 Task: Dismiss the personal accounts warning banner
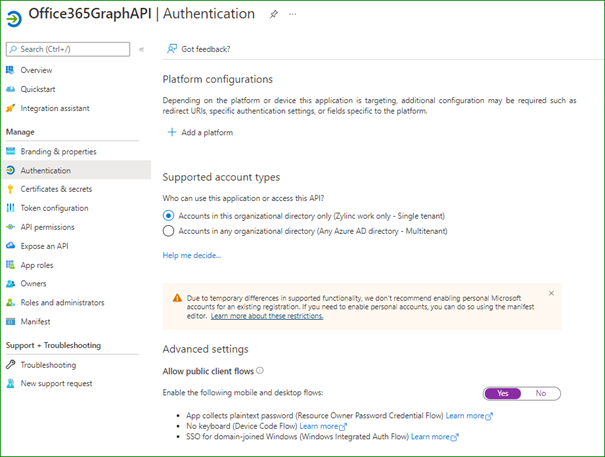pos(551,293)
